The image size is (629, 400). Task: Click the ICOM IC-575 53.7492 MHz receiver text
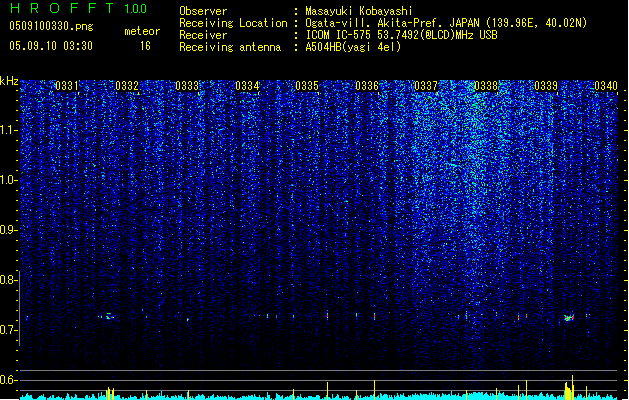(x=401, y=35)
